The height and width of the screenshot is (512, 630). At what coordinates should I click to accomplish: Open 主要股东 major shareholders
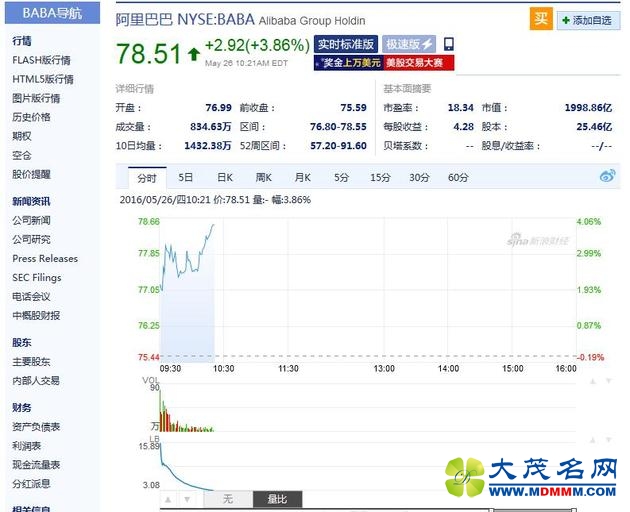click(31, 362)
